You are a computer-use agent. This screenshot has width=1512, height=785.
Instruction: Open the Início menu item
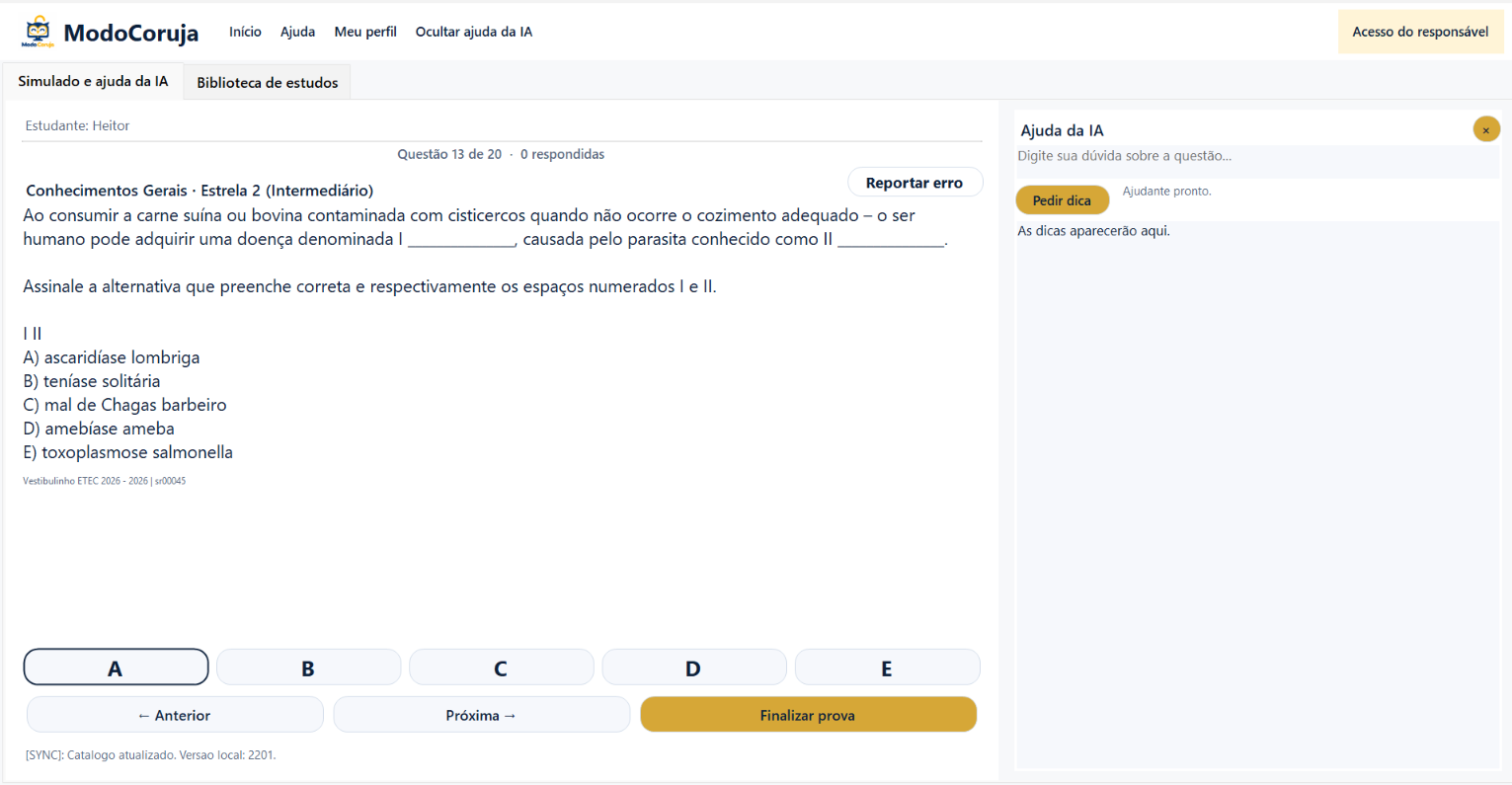(x=245, y=32)
